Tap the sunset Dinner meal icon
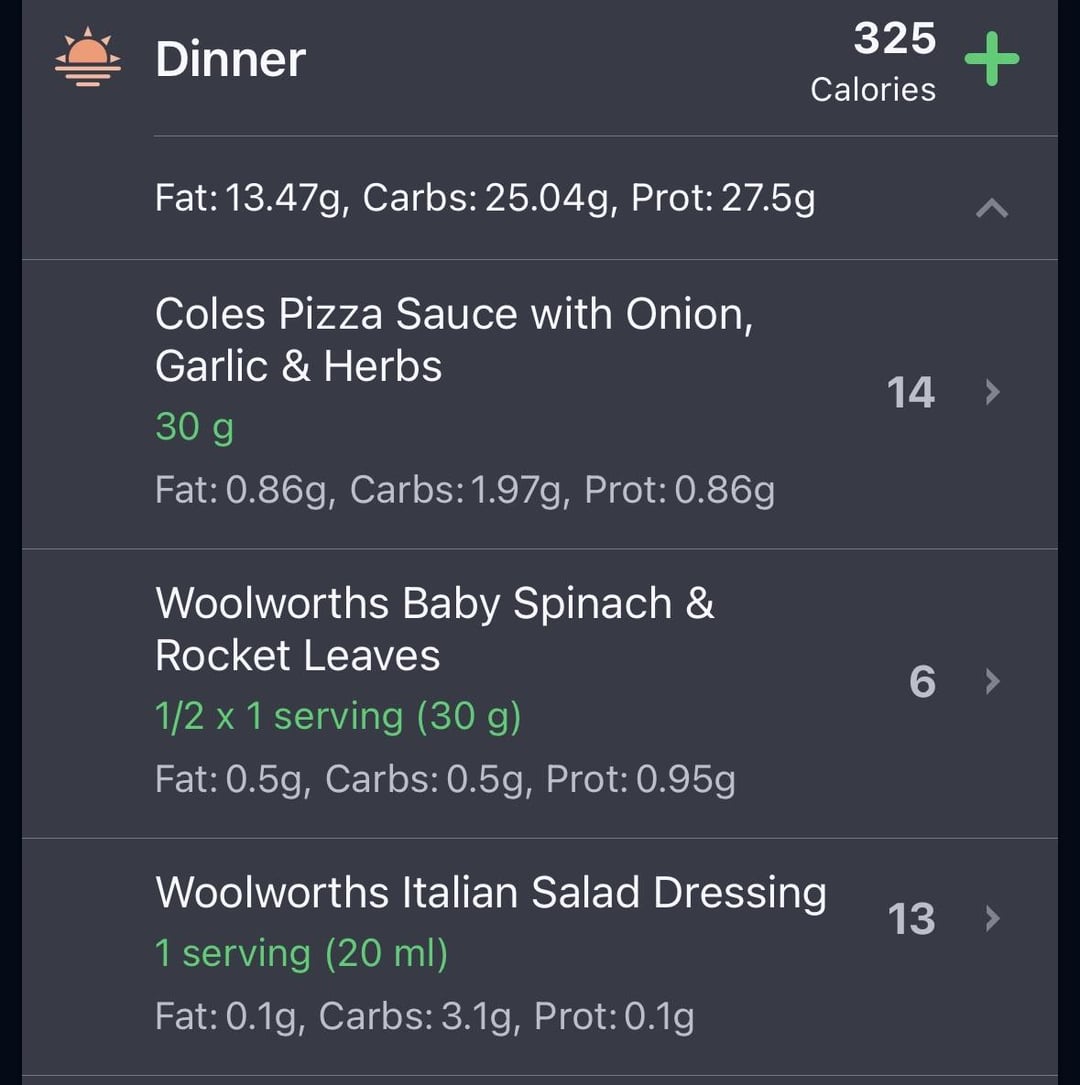 pyautogui.click(x=88, y=57)
